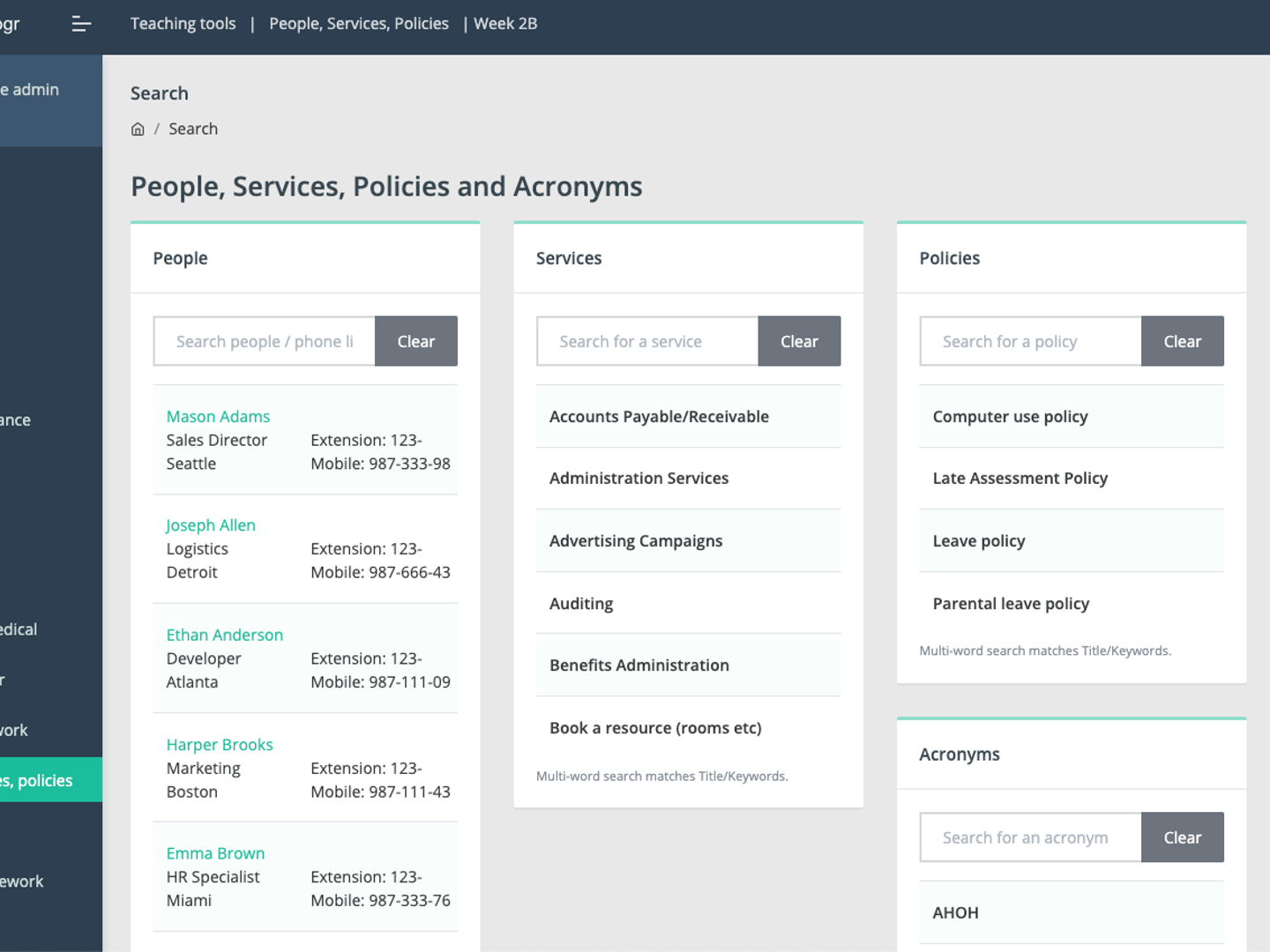Focus the Search for an acronym box
The image size is (1270, 952).
pos(1030,837)
